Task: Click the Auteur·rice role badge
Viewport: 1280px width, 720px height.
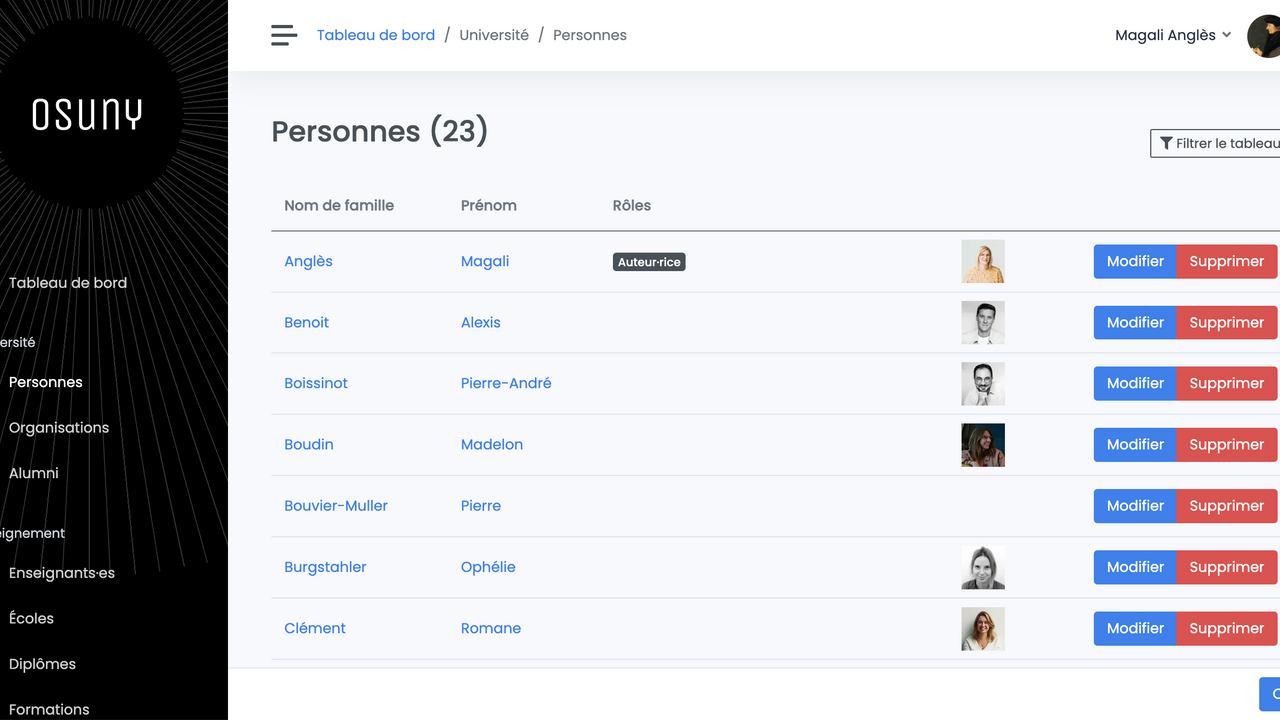Action: tap(649, 261)
